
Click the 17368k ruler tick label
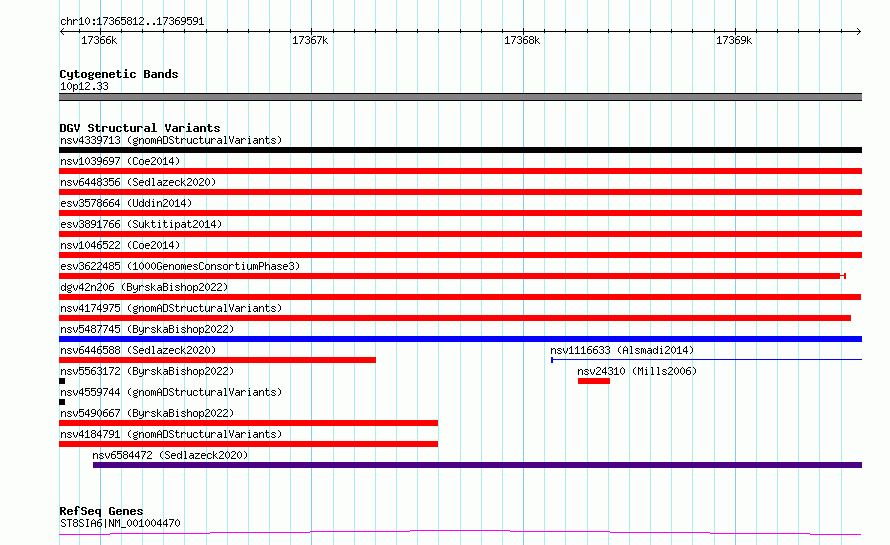(522, 40)
